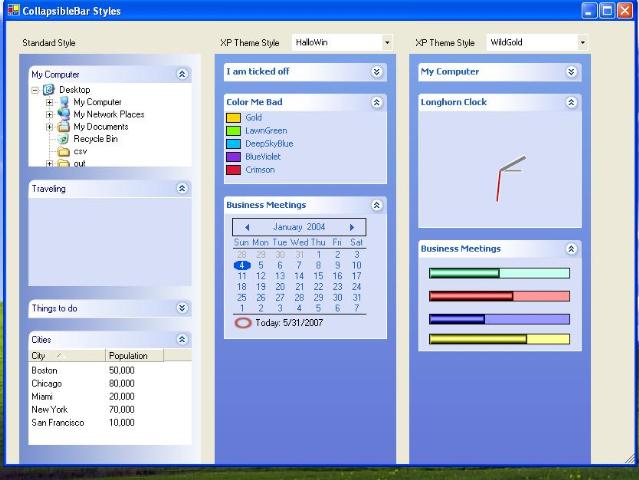Viewport: 639px width, 480px height.
Task: Expand the 'I am ticked off' panel
Action: [x=377, y=72]
